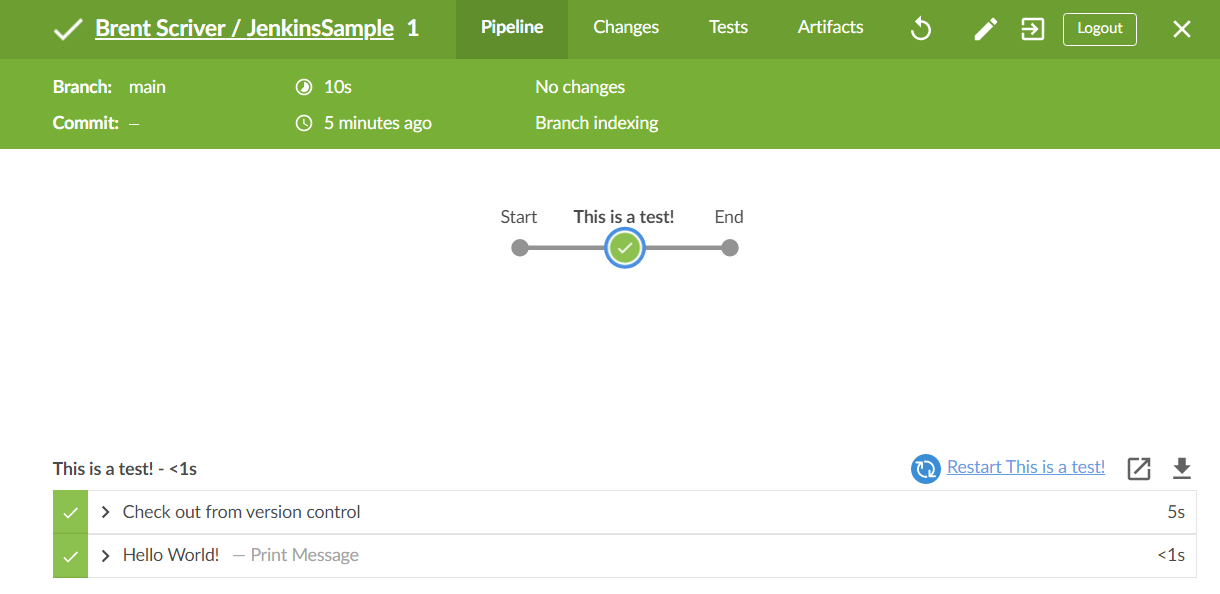Screen dimensions: 1220x594
Task: Click Restart This is a test! link
Action: point(1026,467)
